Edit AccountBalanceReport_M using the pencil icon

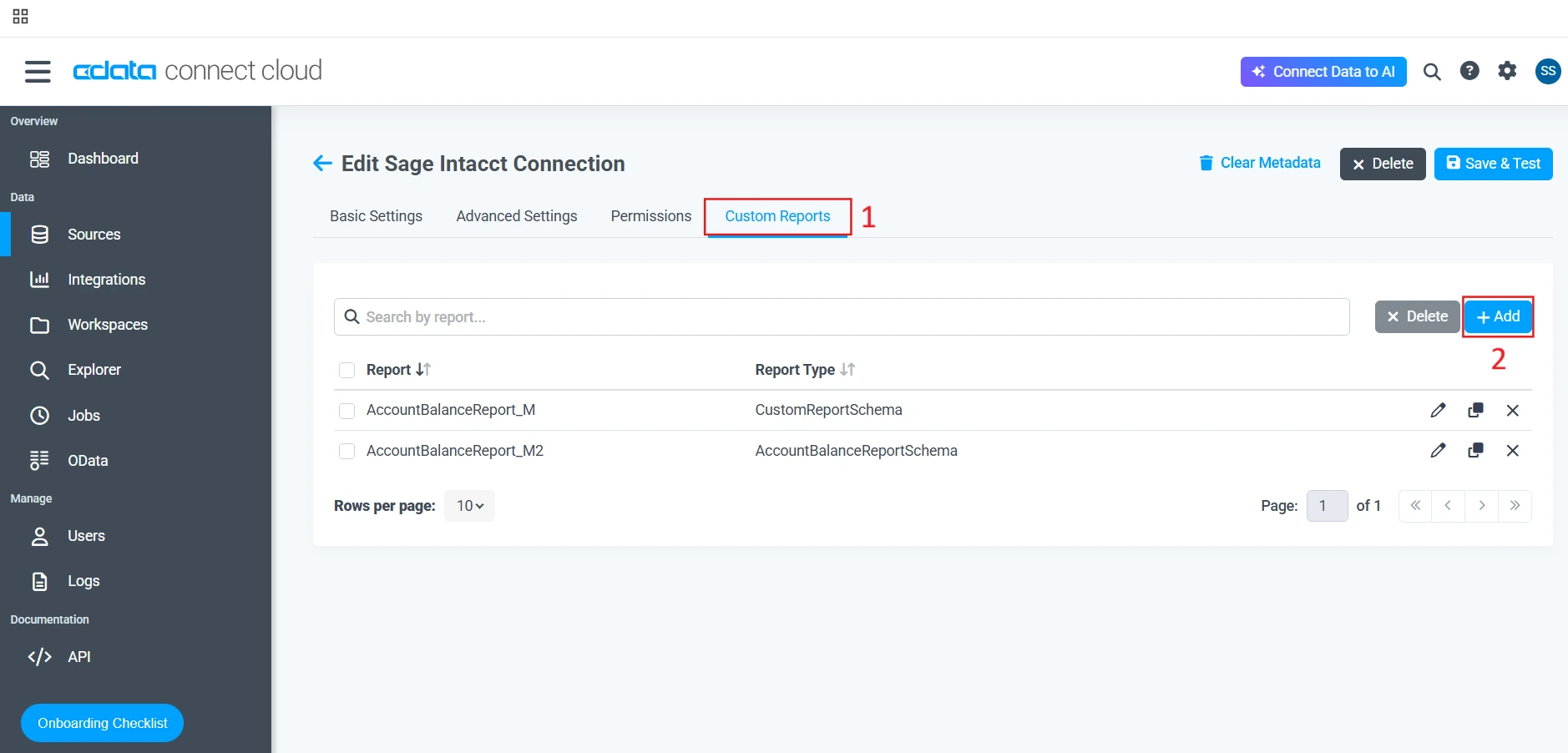(1437, 410)
